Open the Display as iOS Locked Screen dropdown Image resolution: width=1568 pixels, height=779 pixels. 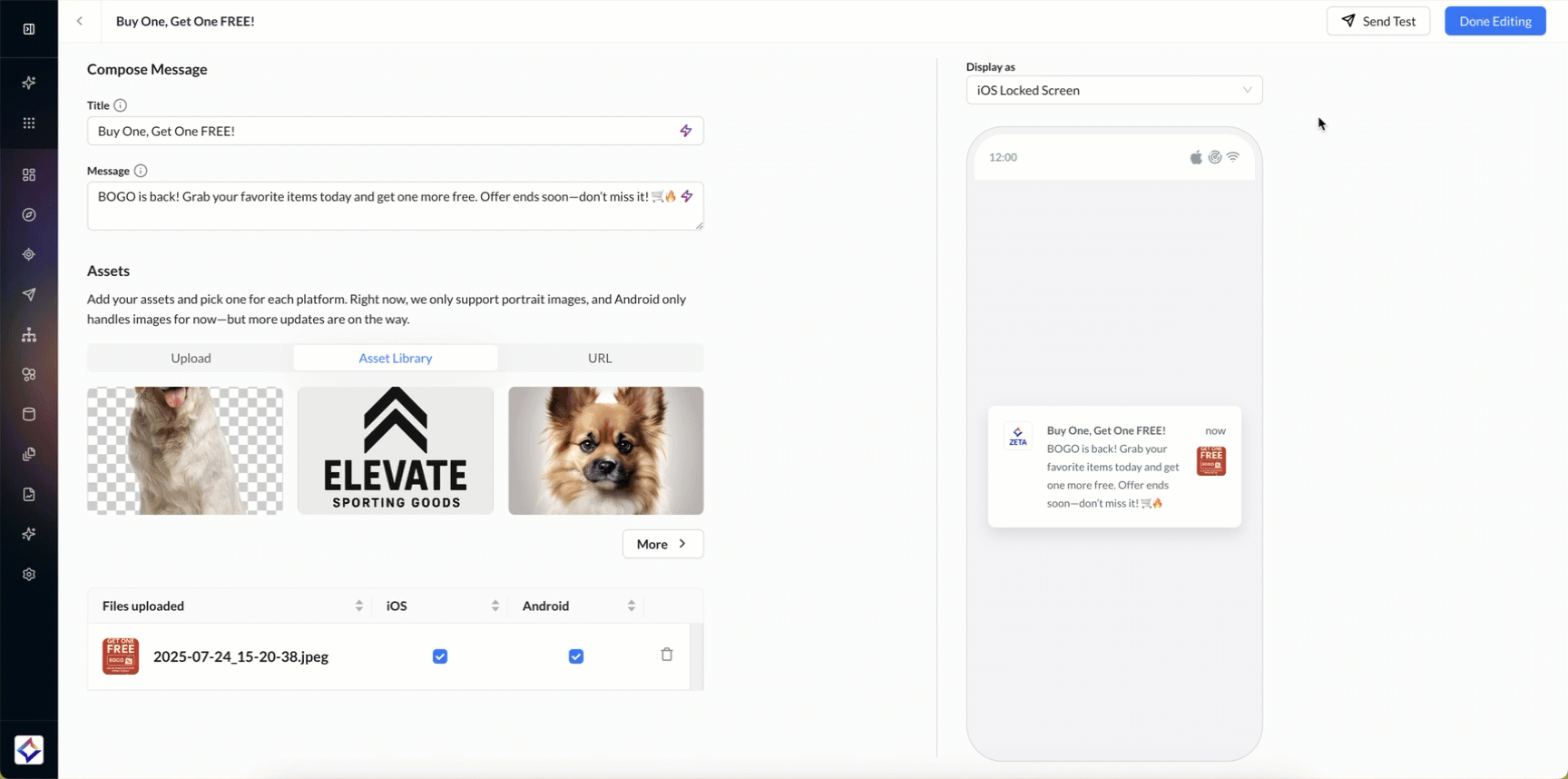[x=1113, y=90]
